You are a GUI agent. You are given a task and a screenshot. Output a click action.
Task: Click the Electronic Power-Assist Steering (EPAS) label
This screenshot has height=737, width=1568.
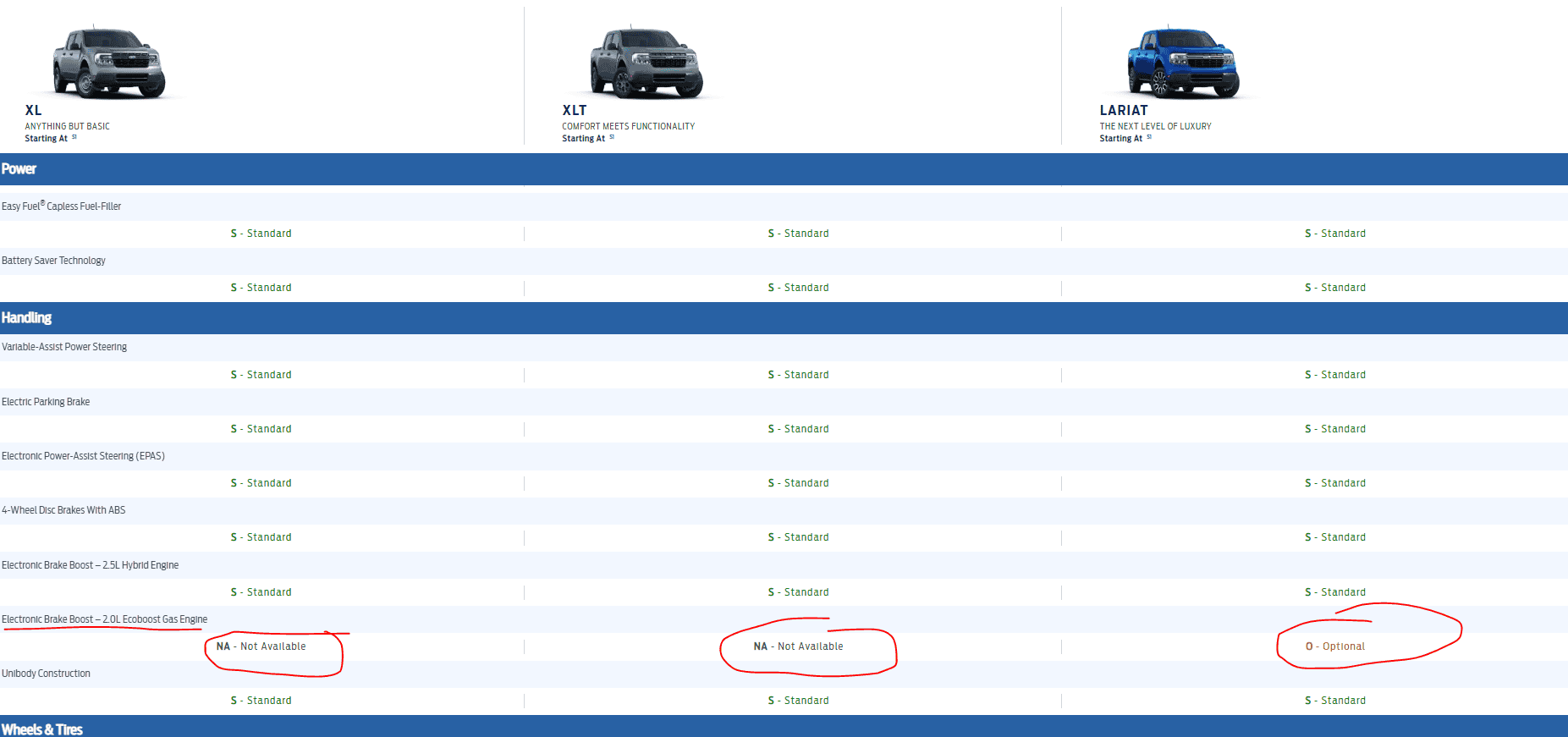point(83,456)
